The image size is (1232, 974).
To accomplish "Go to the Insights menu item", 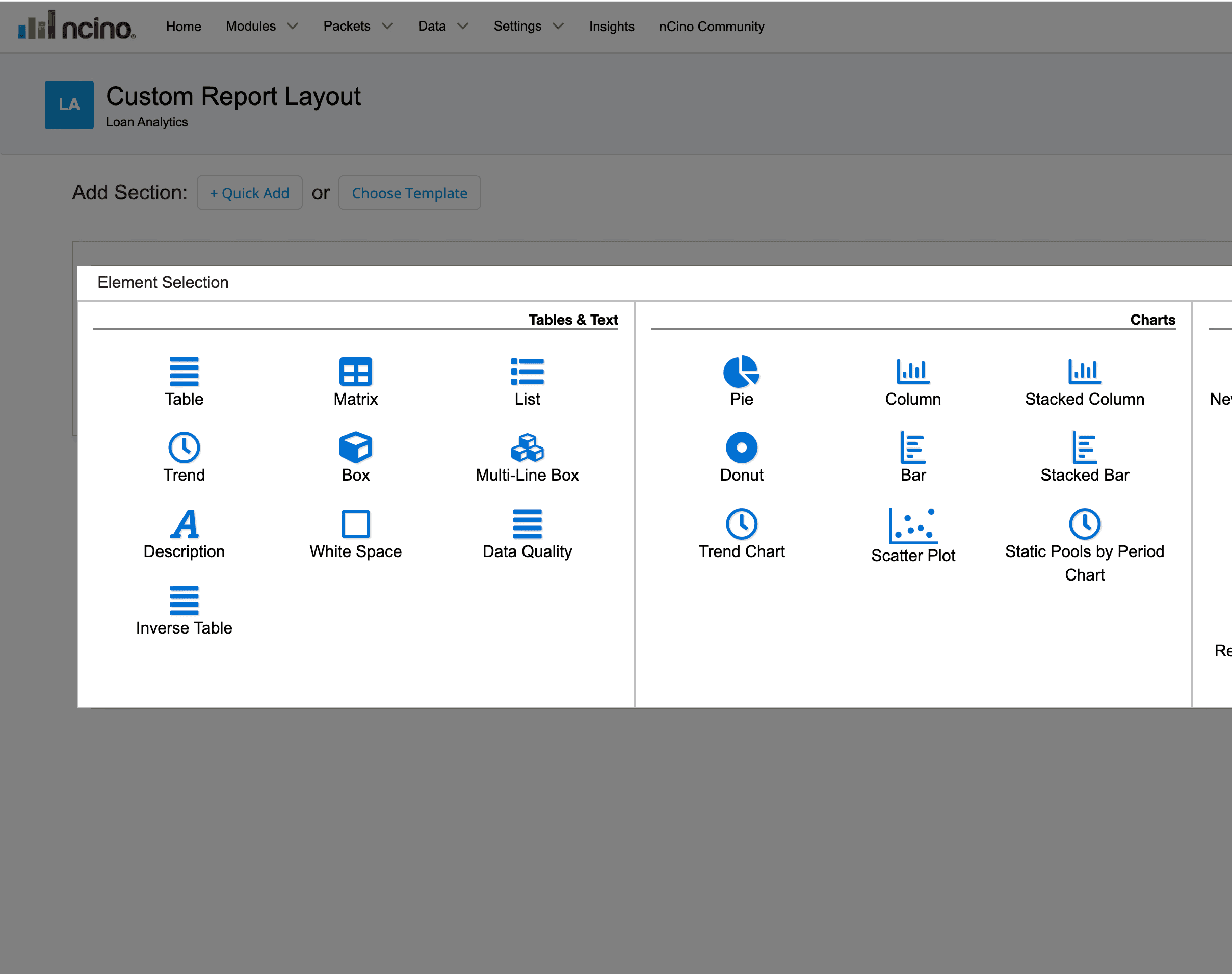I will (611, 26).
